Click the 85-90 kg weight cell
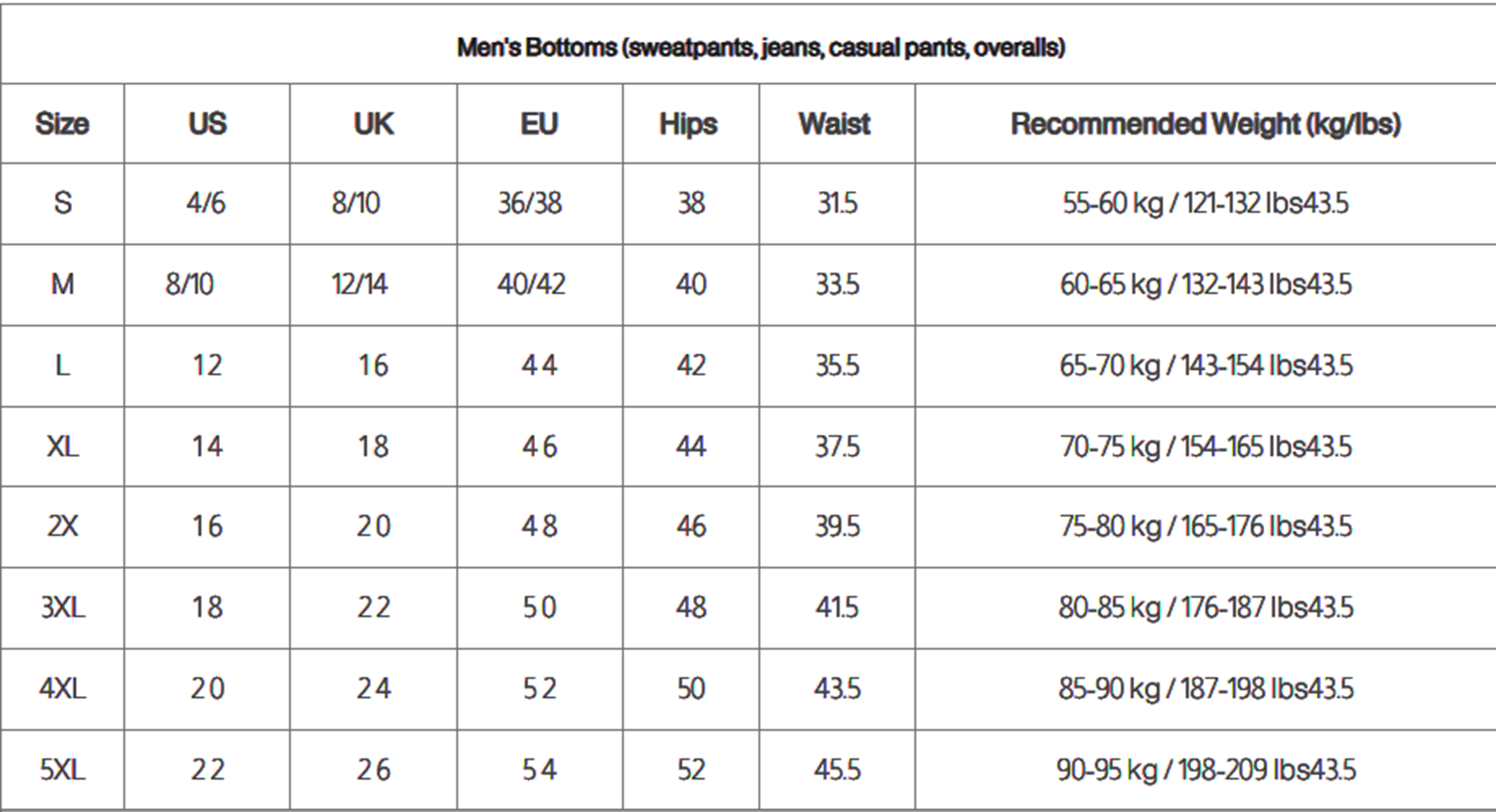The height and width of the screenshot is (812, 1496). coord(1206,689)
